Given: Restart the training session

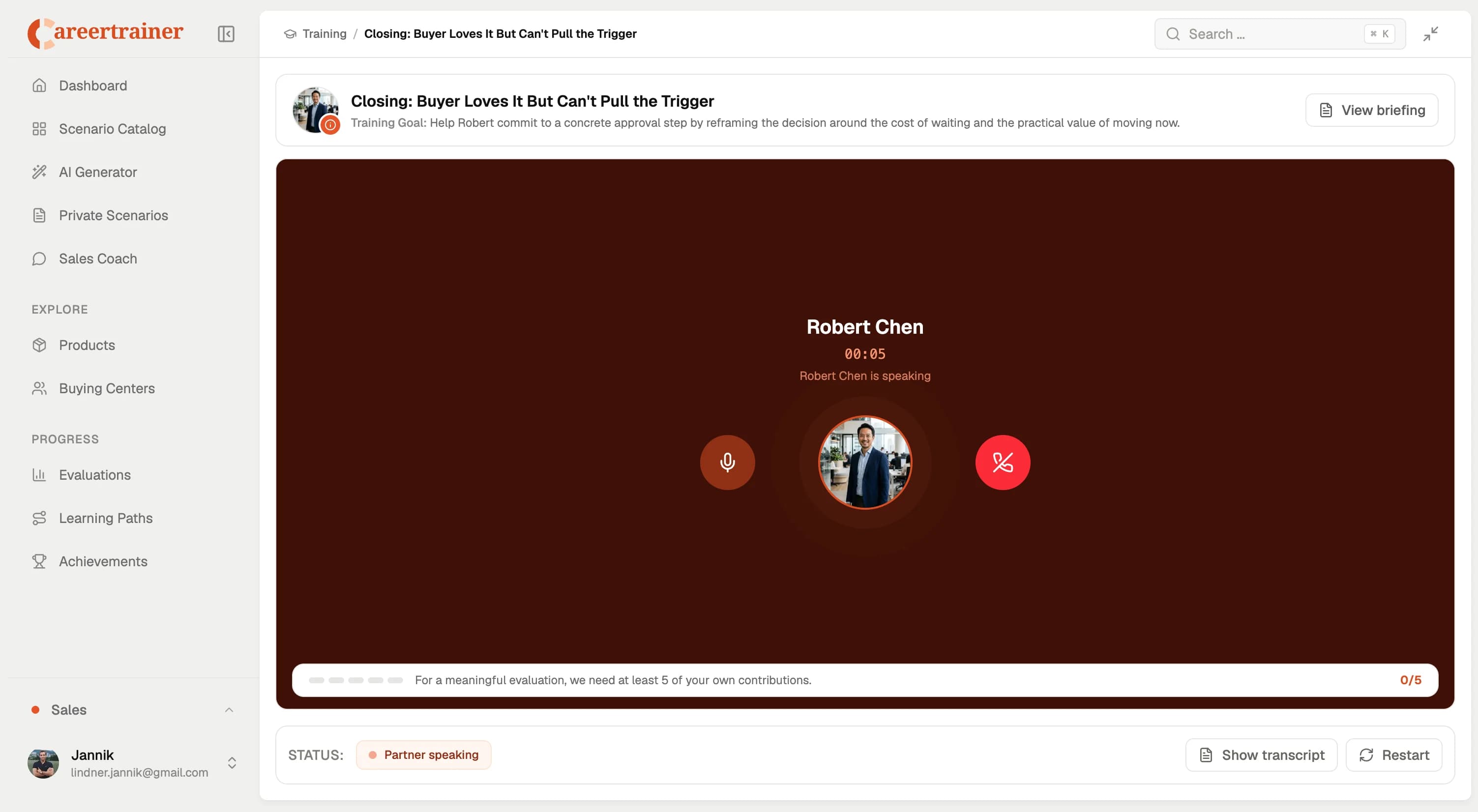Looking at the screenshot, I should point(1393,754).
